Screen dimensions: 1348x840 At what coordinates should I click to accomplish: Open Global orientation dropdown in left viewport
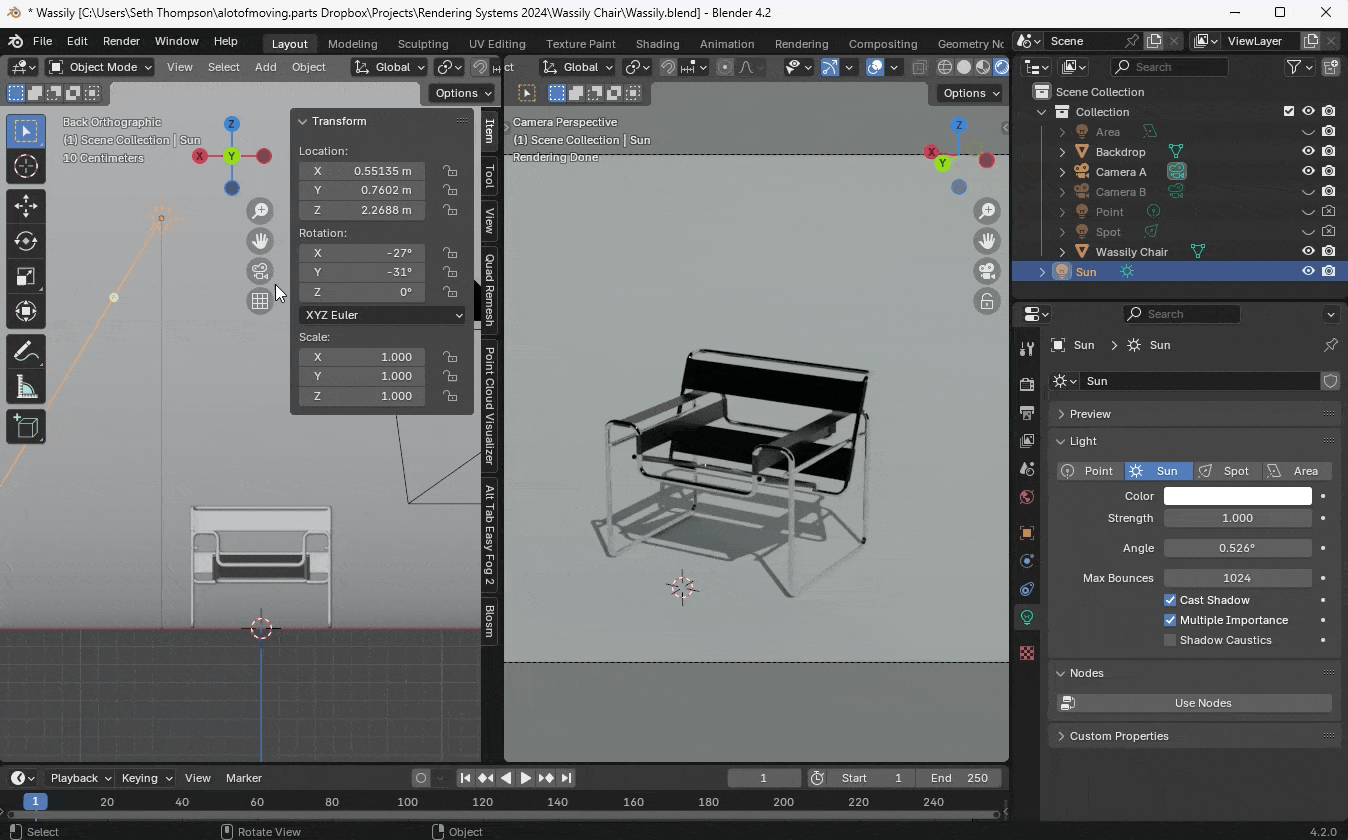[x=389, y=67]
